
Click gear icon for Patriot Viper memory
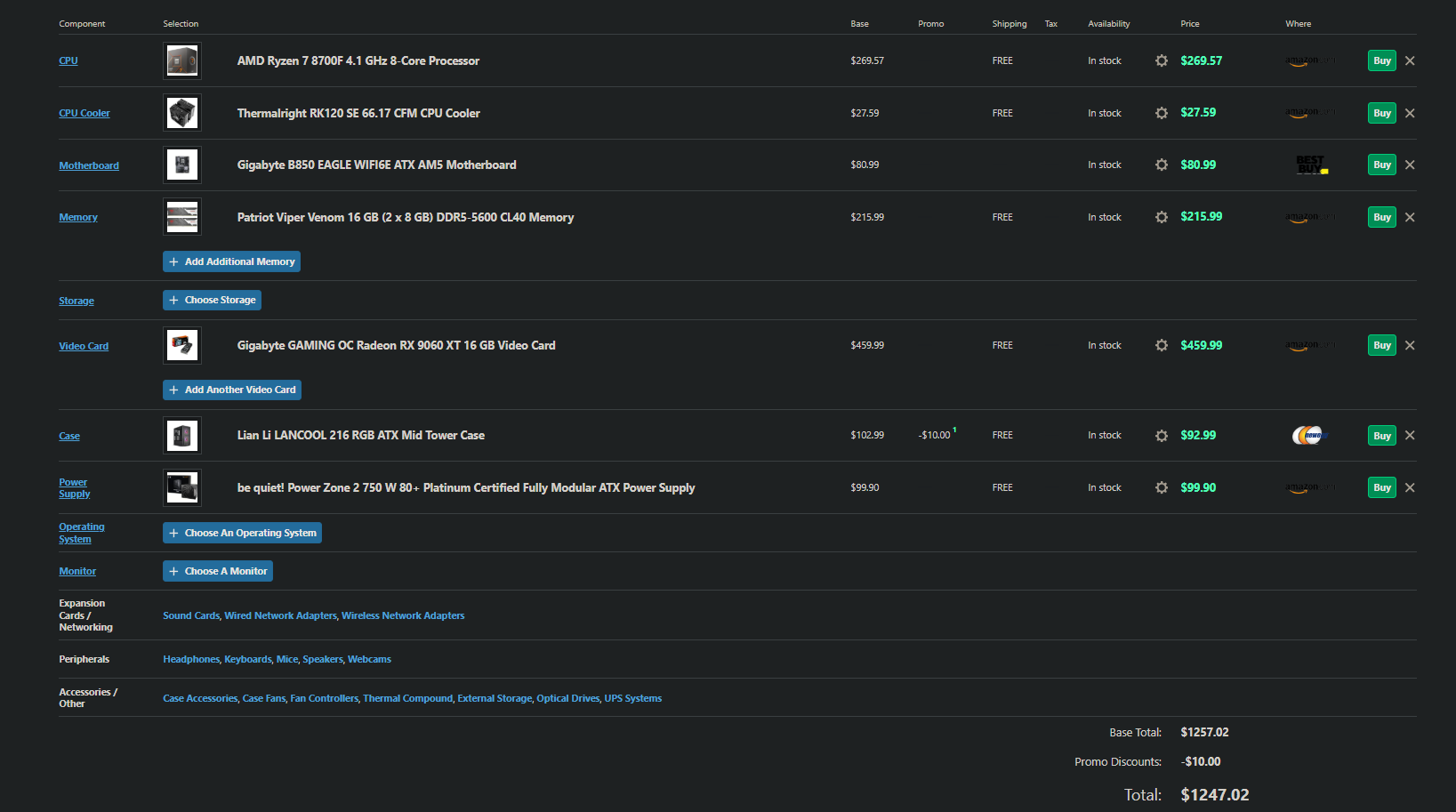[1161, 217]
